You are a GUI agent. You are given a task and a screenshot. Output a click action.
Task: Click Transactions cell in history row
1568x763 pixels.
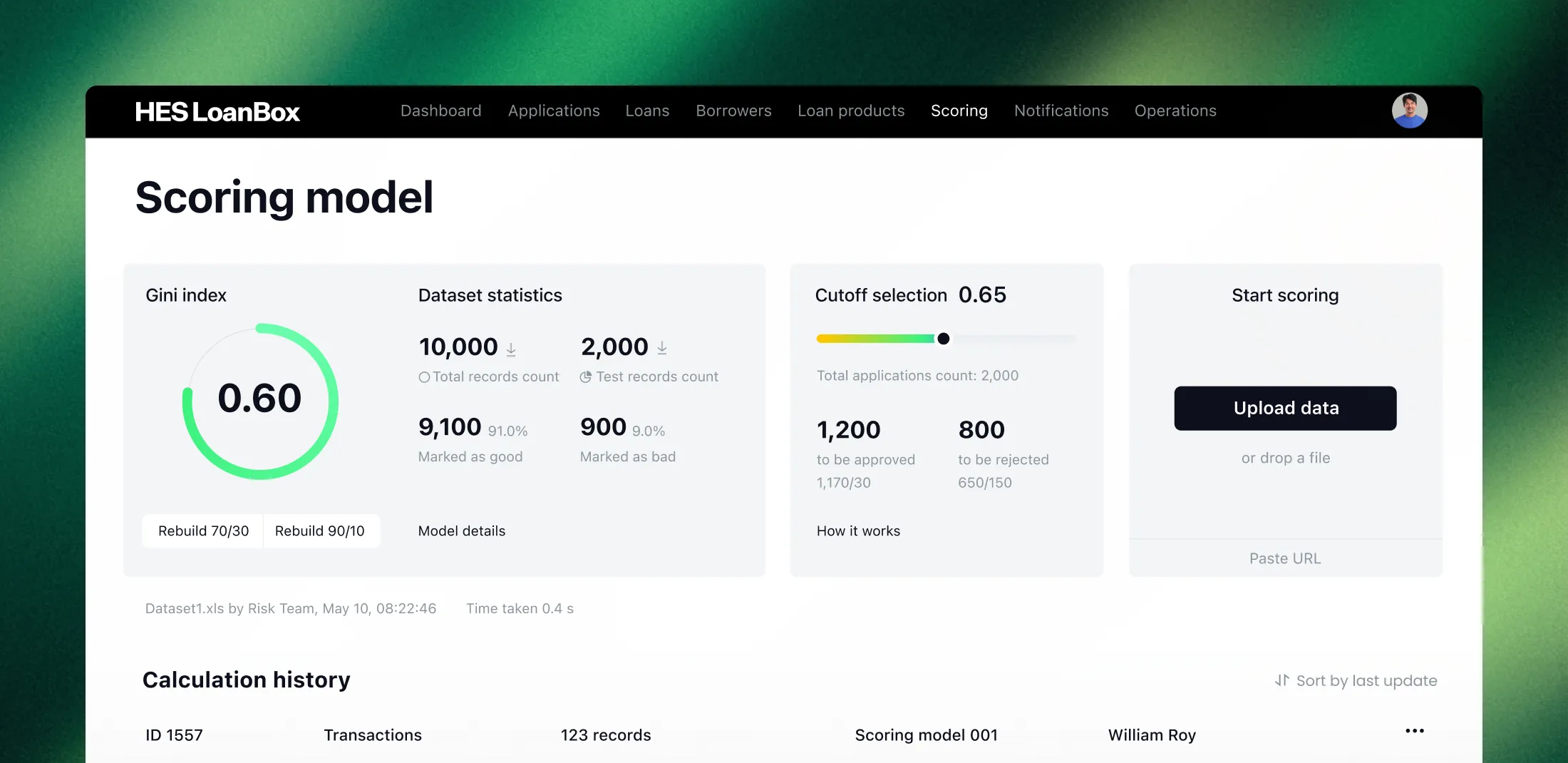click(x=373, y=735)
